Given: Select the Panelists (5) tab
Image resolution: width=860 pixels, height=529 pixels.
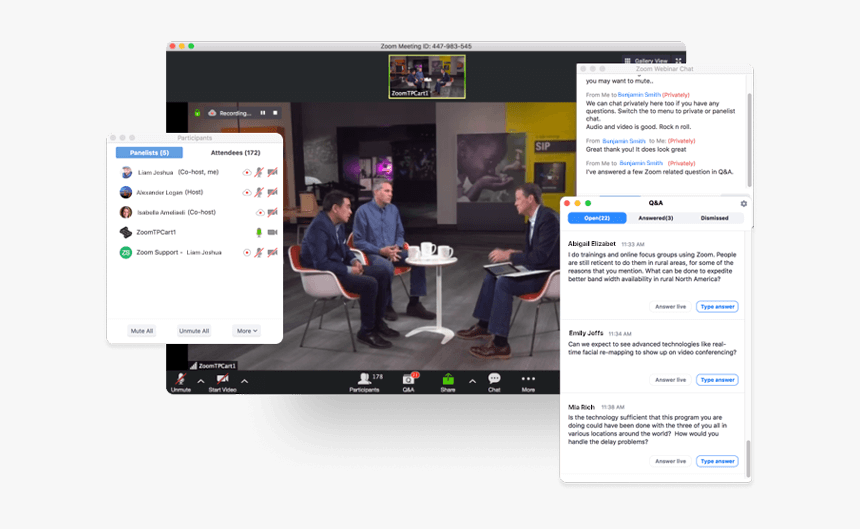Looking at the screenshot, I should (149, 152).
